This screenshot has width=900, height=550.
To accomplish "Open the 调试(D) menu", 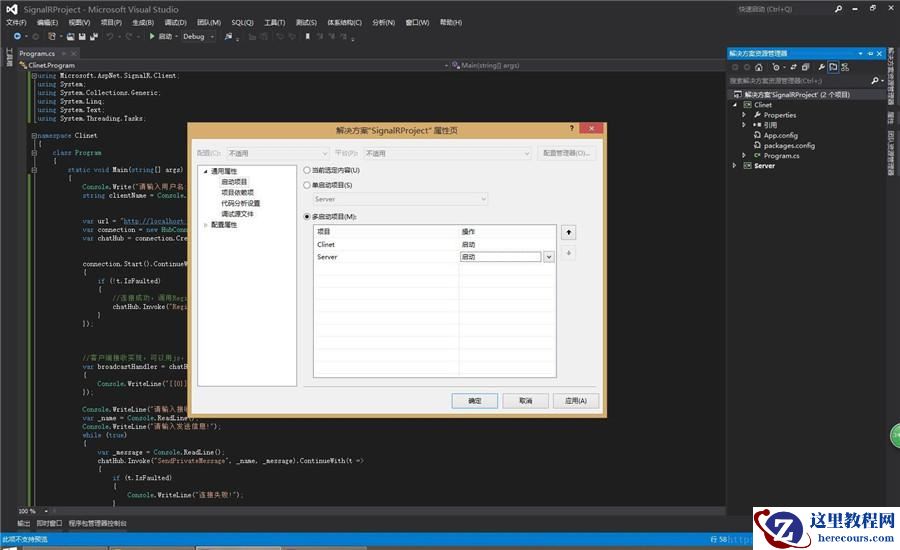I will pos(175,22).
